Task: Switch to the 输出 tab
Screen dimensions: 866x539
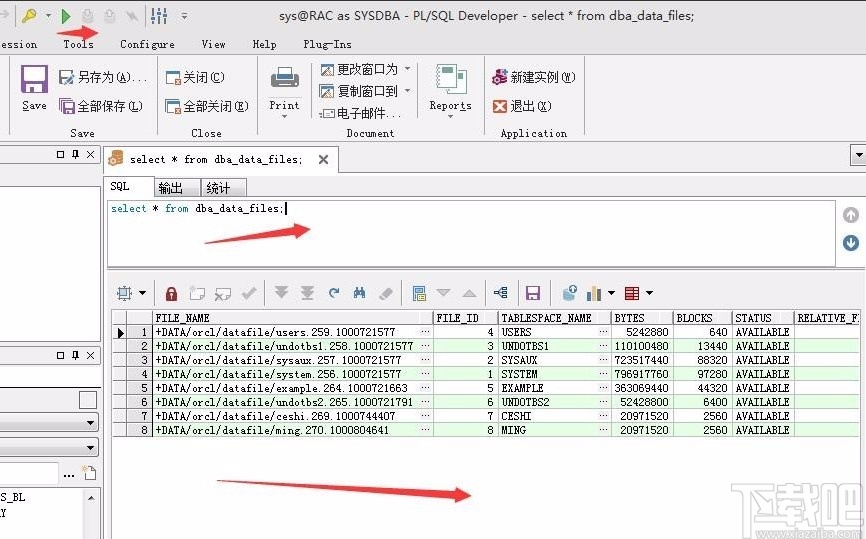Action: (x=171, y=188)
